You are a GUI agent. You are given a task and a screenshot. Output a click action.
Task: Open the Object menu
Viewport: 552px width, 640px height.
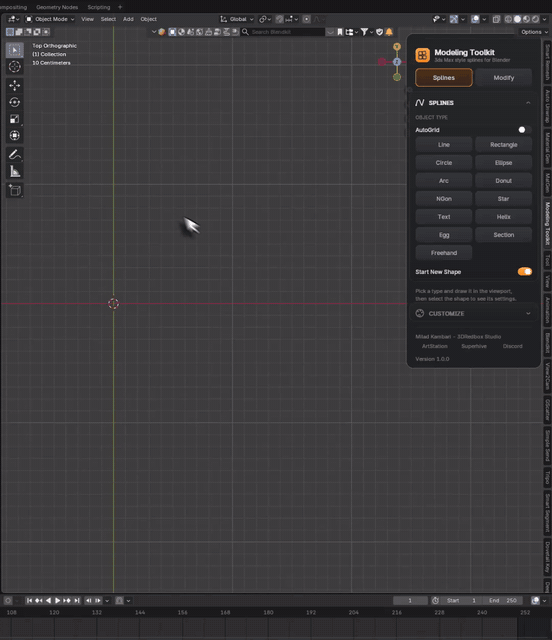[149, 19]
